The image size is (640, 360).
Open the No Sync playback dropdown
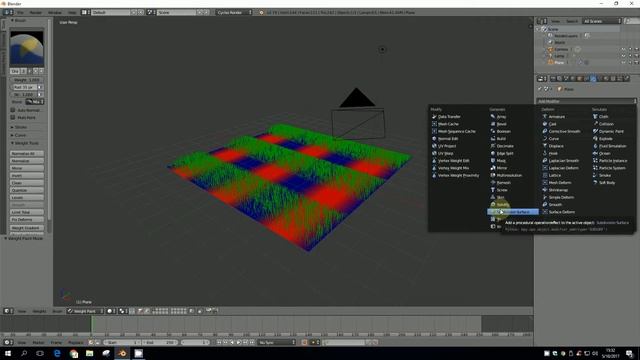pyautogui.click(x=277, y=342)
